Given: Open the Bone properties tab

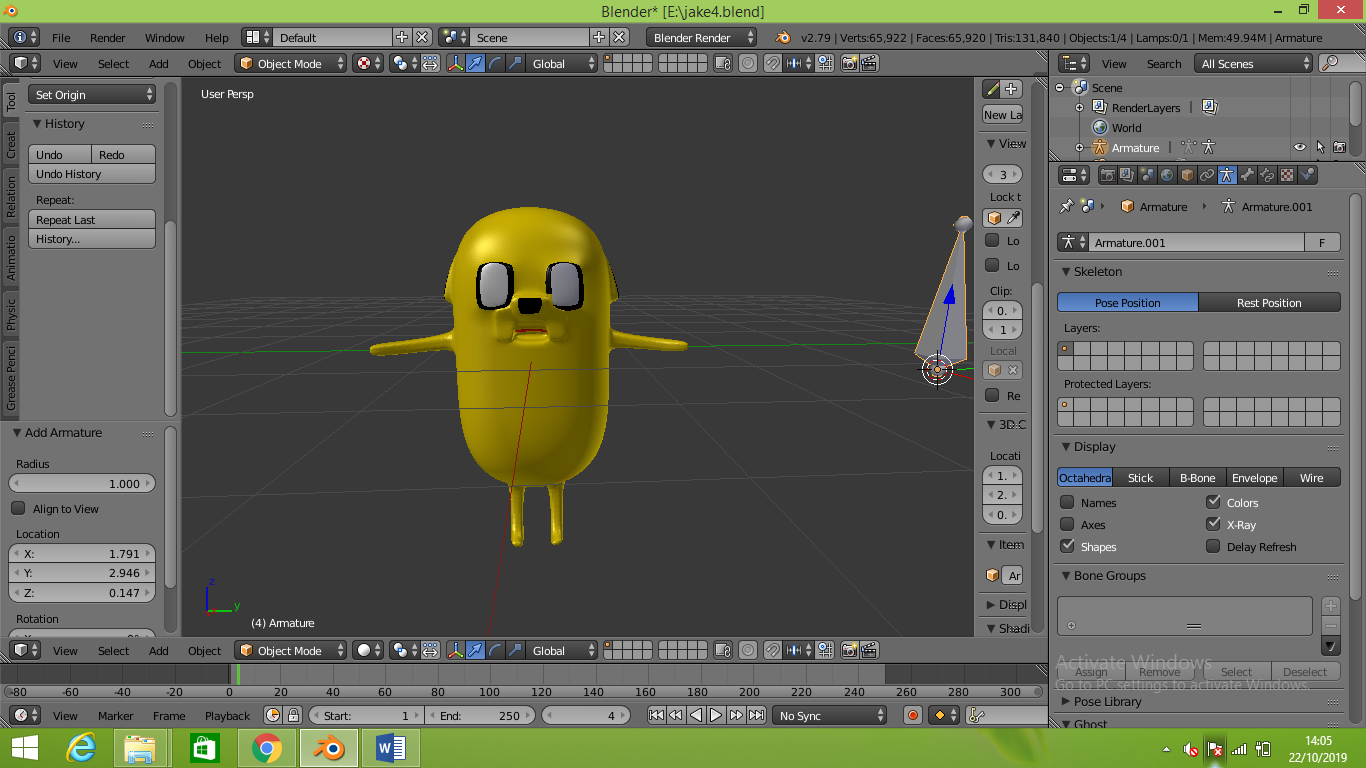Looking at the screenshot, I should [1247, 175].
